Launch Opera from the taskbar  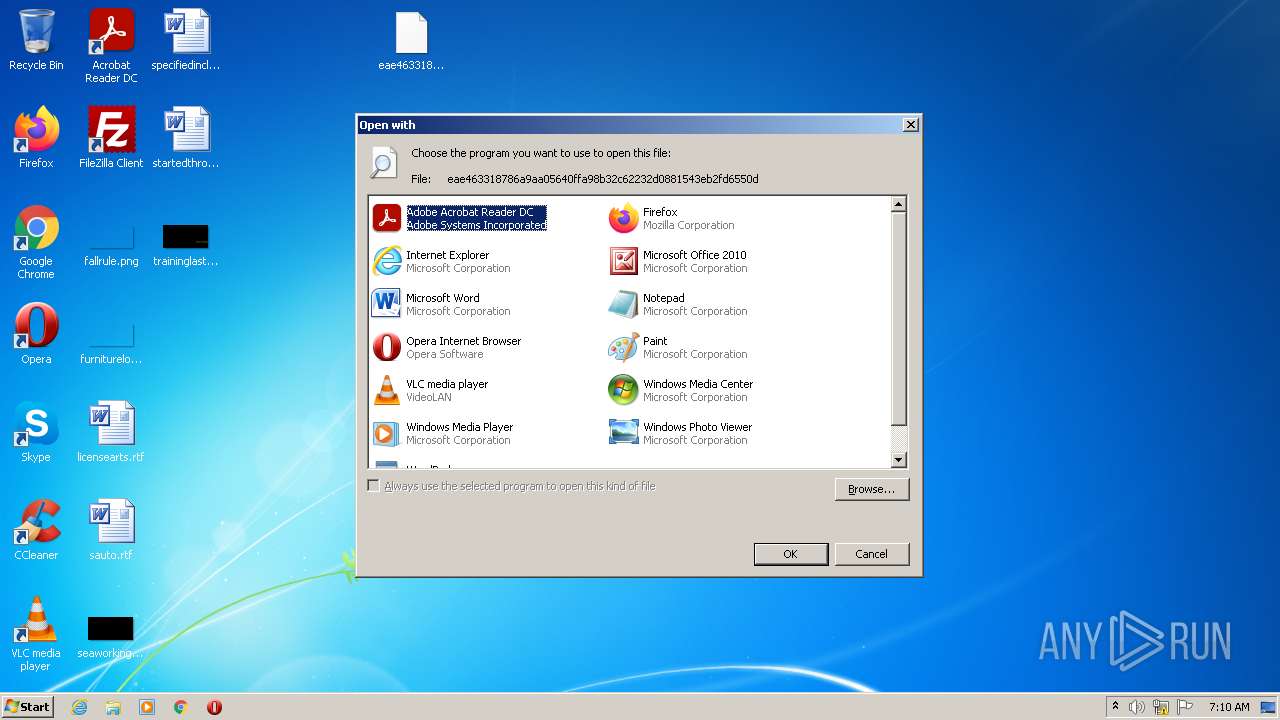click(214, 707)
